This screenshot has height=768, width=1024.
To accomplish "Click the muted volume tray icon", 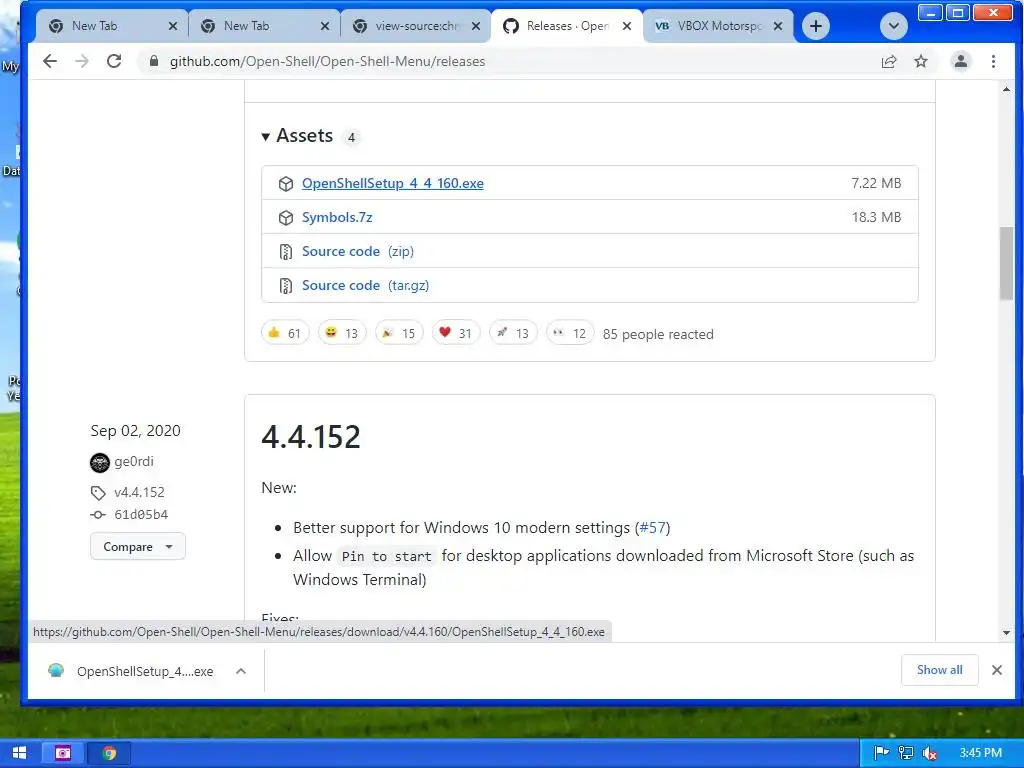I will coord(931,754).
